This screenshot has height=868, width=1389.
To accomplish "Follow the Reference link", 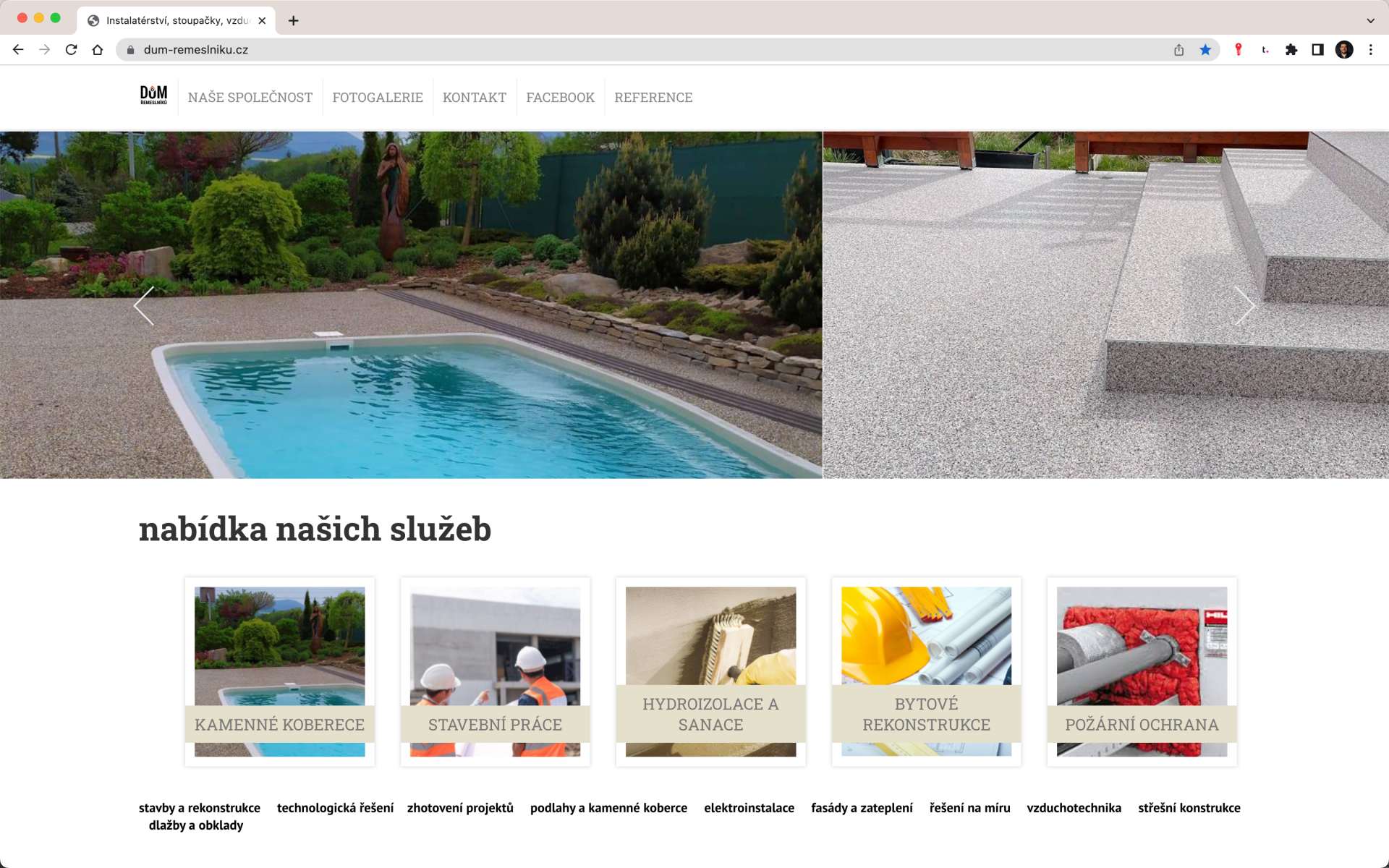I will pyautogui.click(x=653, y=98).
